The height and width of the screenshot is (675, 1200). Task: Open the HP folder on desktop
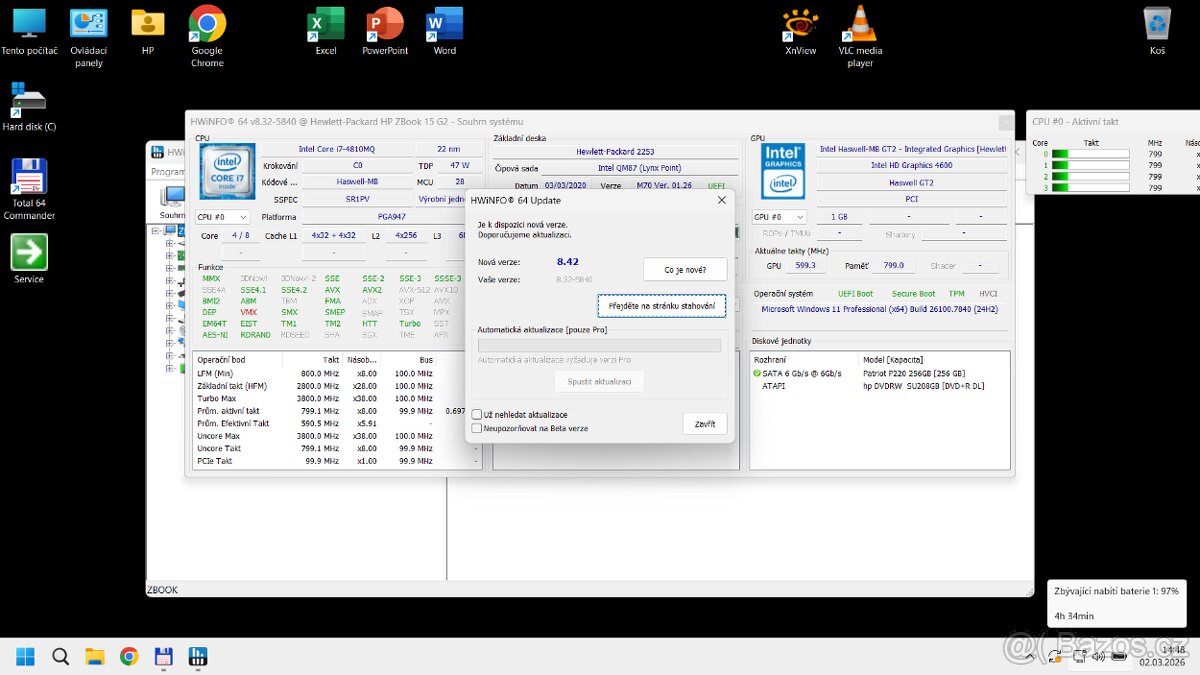point(148,31)
